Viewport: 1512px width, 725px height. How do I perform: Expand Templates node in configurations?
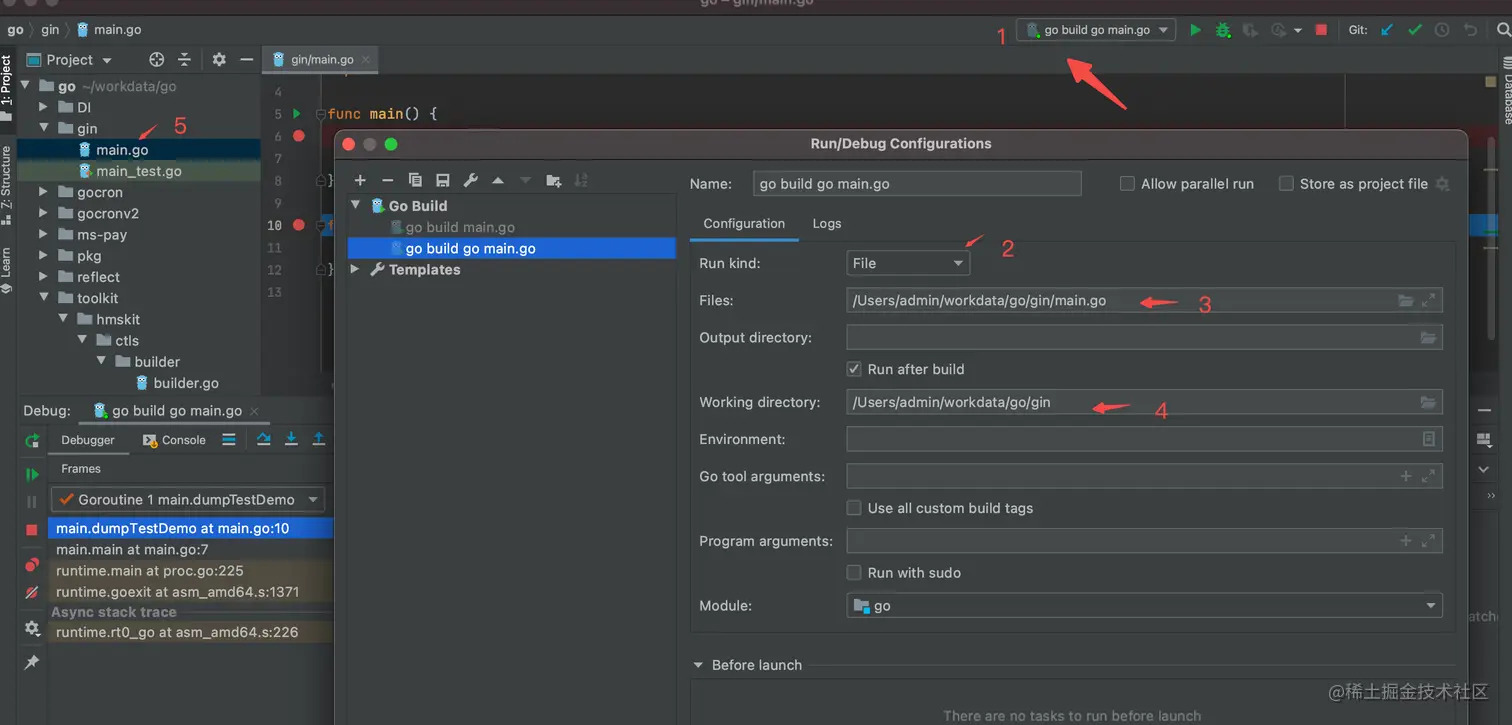coord(355,270)
